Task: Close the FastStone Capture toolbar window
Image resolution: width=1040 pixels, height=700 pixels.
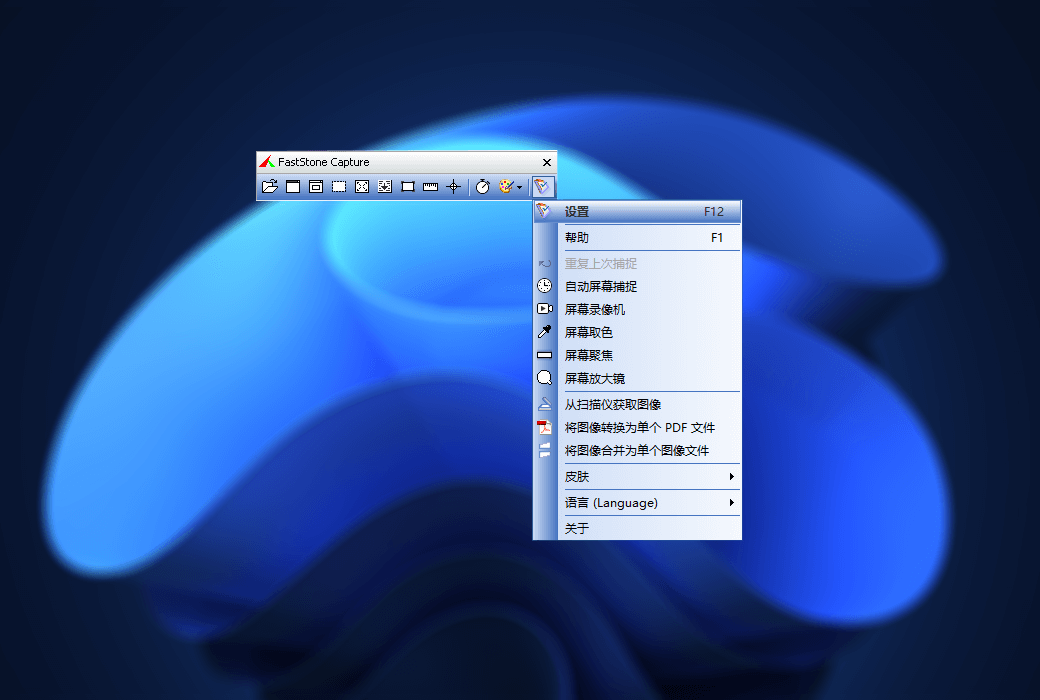Action: click(547, 162)
